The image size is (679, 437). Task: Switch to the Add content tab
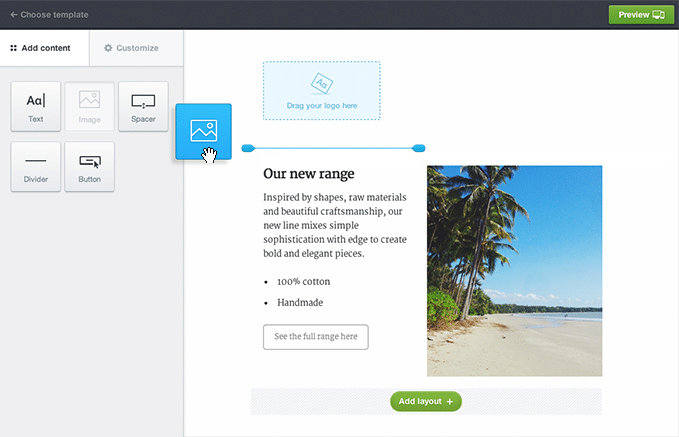(41, 48)
